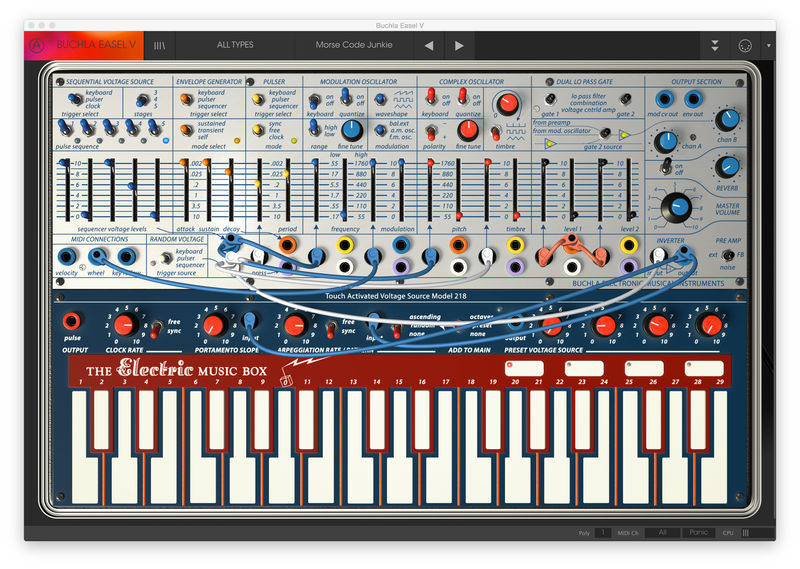Click the red pulse output jack
The height and width of the screenshot is (569, 800).
(x=71, y=321)
